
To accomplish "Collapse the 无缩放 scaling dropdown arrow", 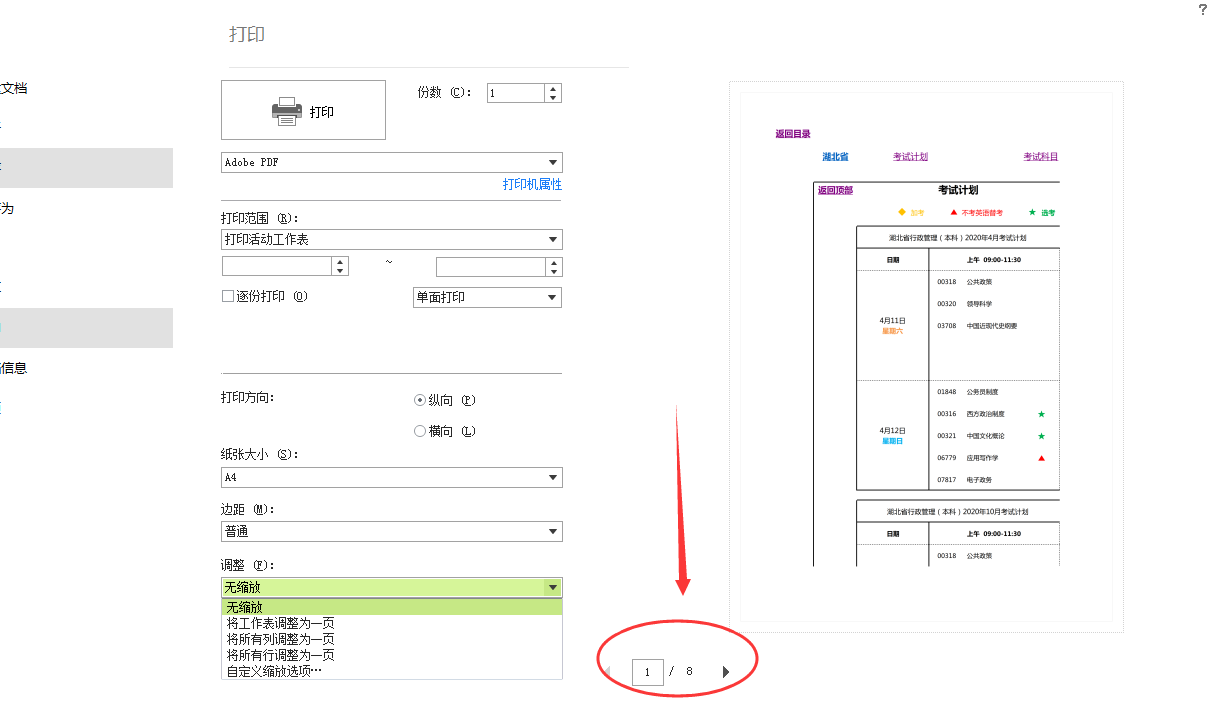I will click(x=552, y=588).
